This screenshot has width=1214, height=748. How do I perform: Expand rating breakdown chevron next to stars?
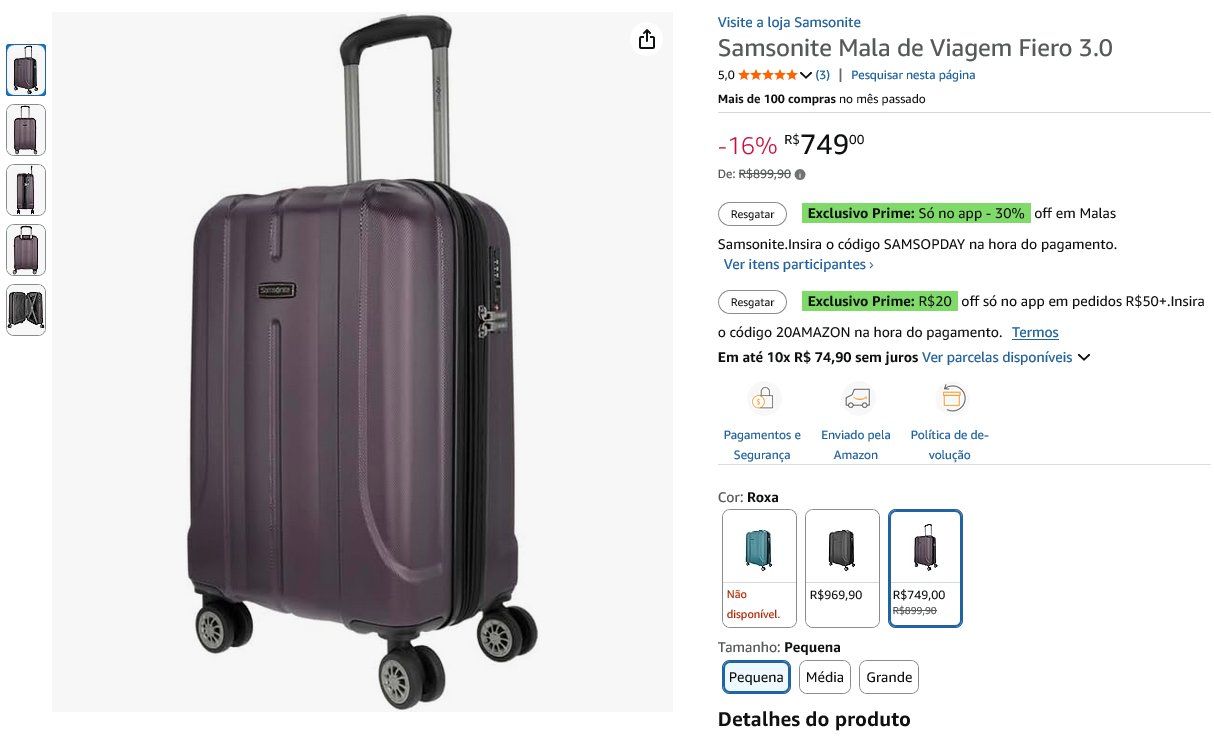(x=806, y=75)
